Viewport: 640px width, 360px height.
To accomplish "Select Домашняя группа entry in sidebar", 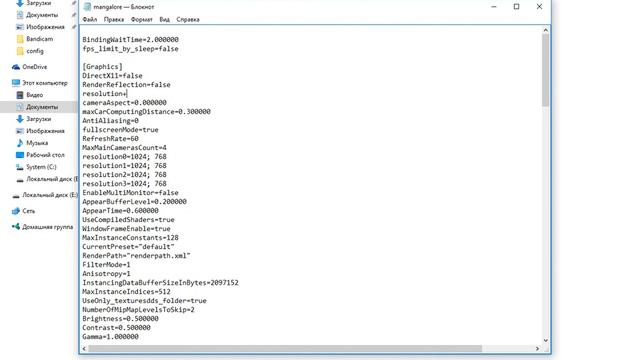I will (x=48, y=227).
